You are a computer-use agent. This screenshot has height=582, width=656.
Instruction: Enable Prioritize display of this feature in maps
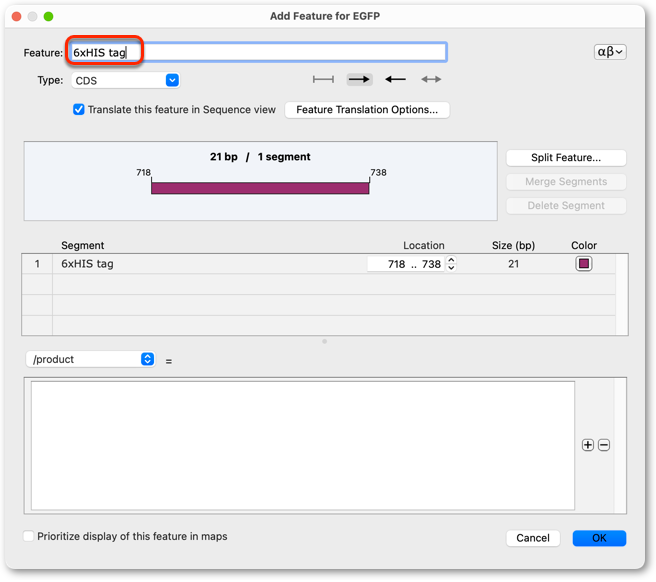pyautogui.click(x=28, y=536)
